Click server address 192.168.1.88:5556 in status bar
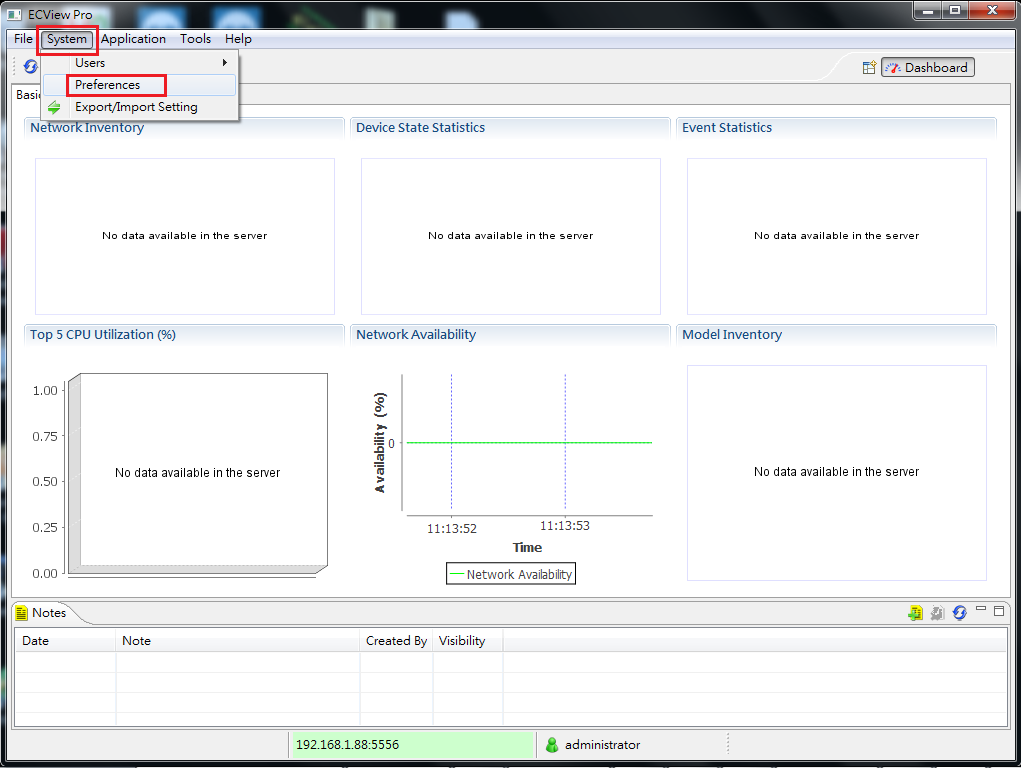Screen dimensions: 1021x768 tap(347, 745)
